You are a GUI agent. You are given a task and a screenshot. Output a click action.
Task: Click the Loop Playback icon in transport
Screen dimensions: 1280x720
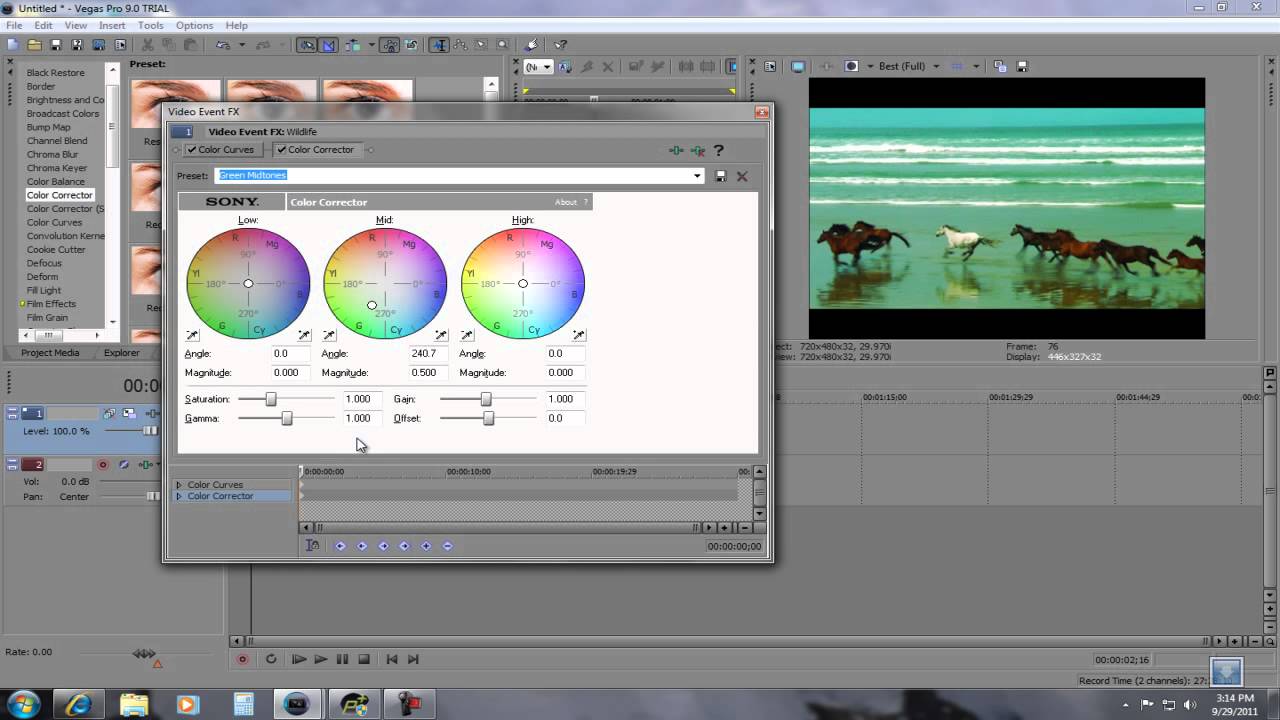pyautogui.click(x=270, y=659)
